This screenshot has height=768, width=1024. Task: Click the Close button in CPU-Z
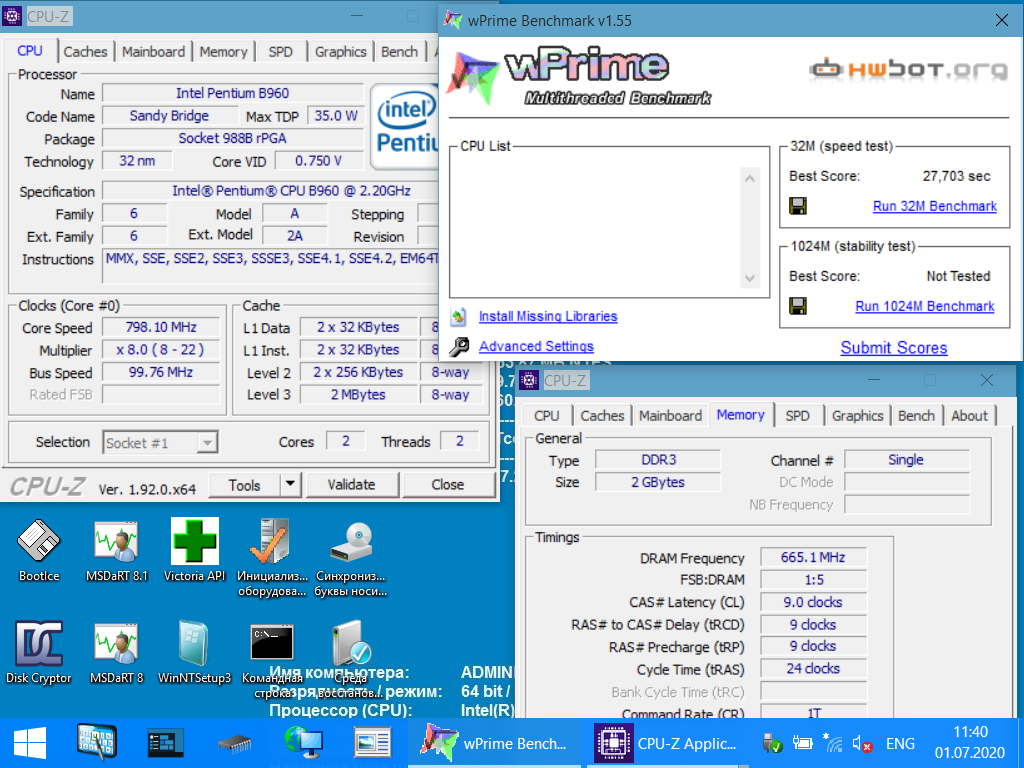(x=448, y=485)
